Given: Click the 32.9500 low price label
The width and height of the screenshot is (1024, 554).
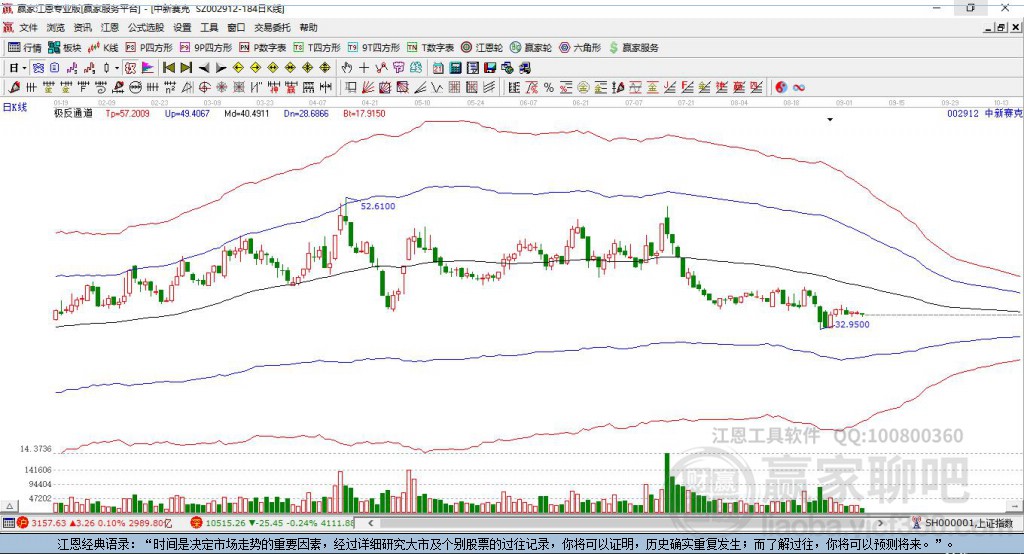Looking at the screenshot, I should [852, 324].
